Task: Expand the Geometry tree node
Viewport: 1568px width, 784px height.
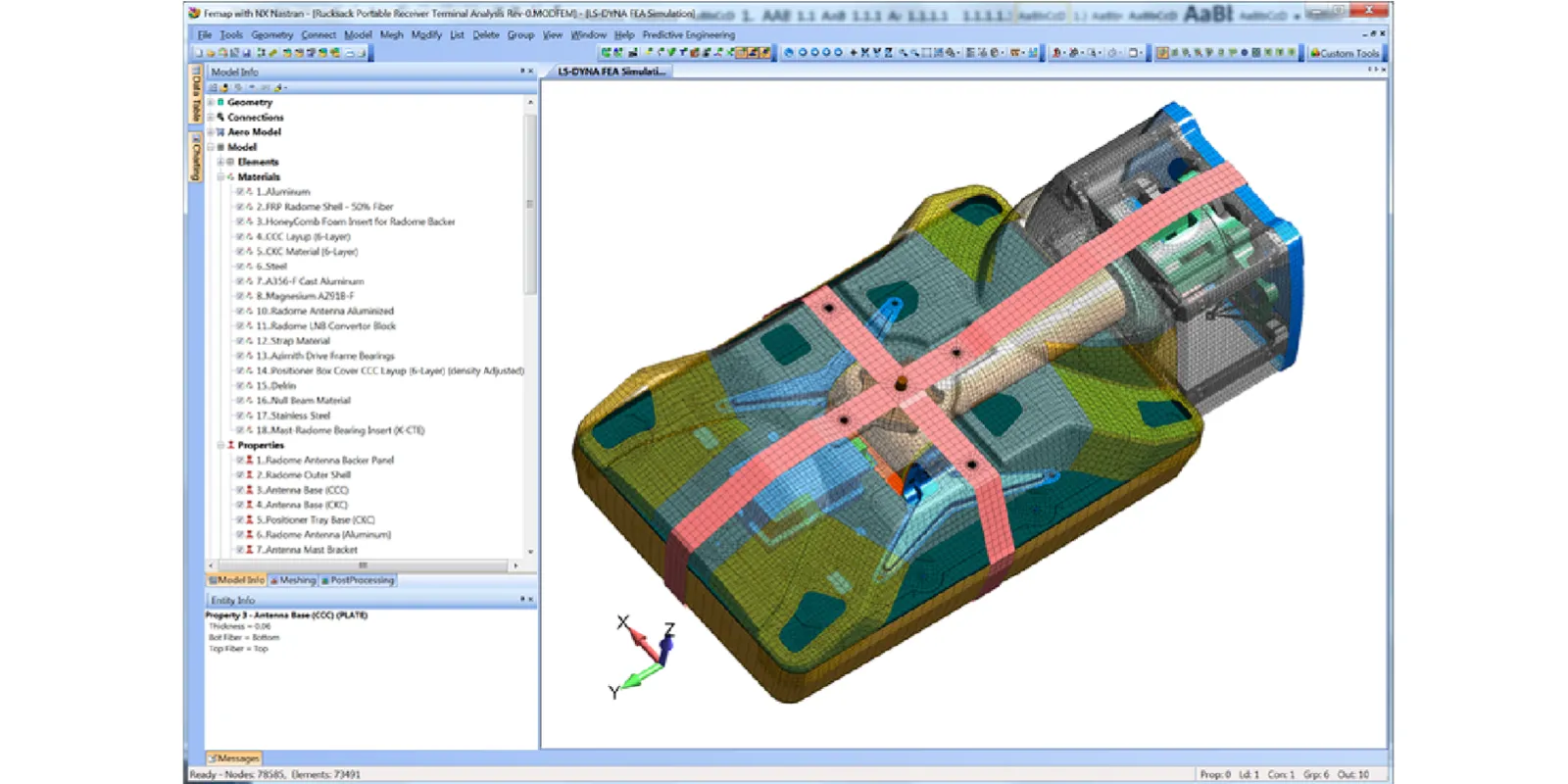Action: coord(210,102)
